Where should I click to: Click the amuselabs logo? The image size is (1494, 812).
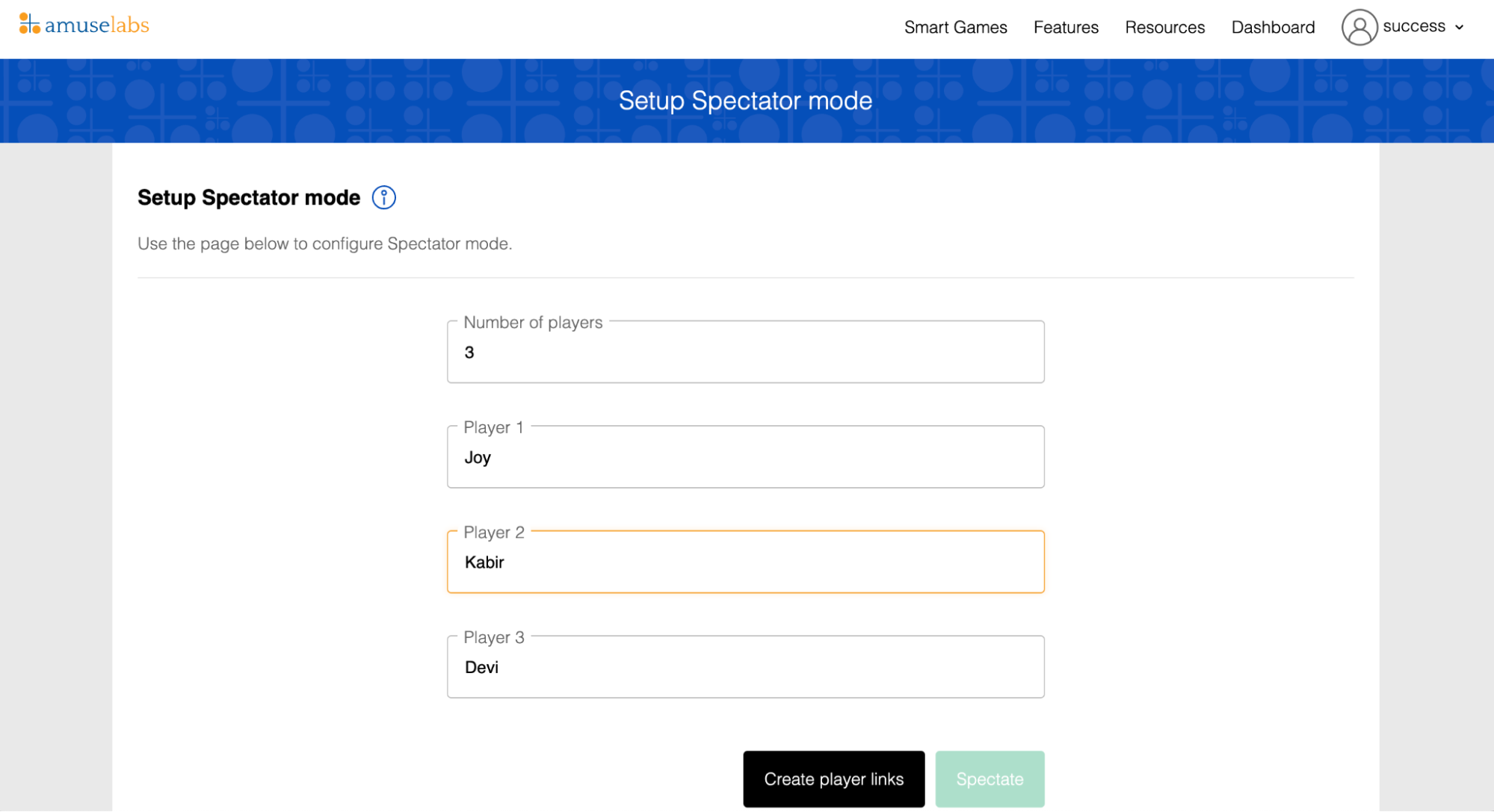84,25
